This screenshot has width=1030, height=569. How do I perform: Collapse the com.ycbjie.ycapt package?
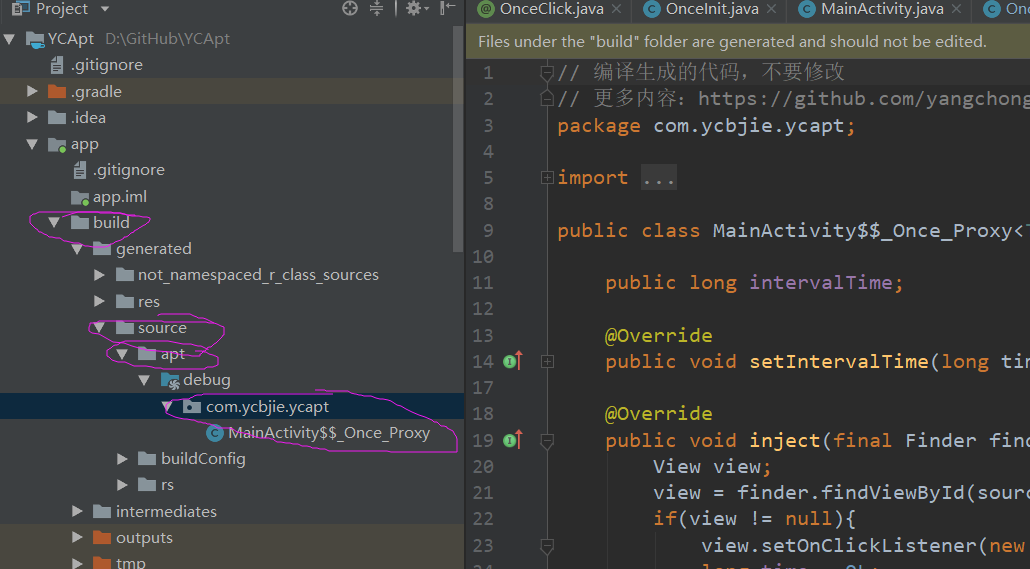click(x=168, y=407)
